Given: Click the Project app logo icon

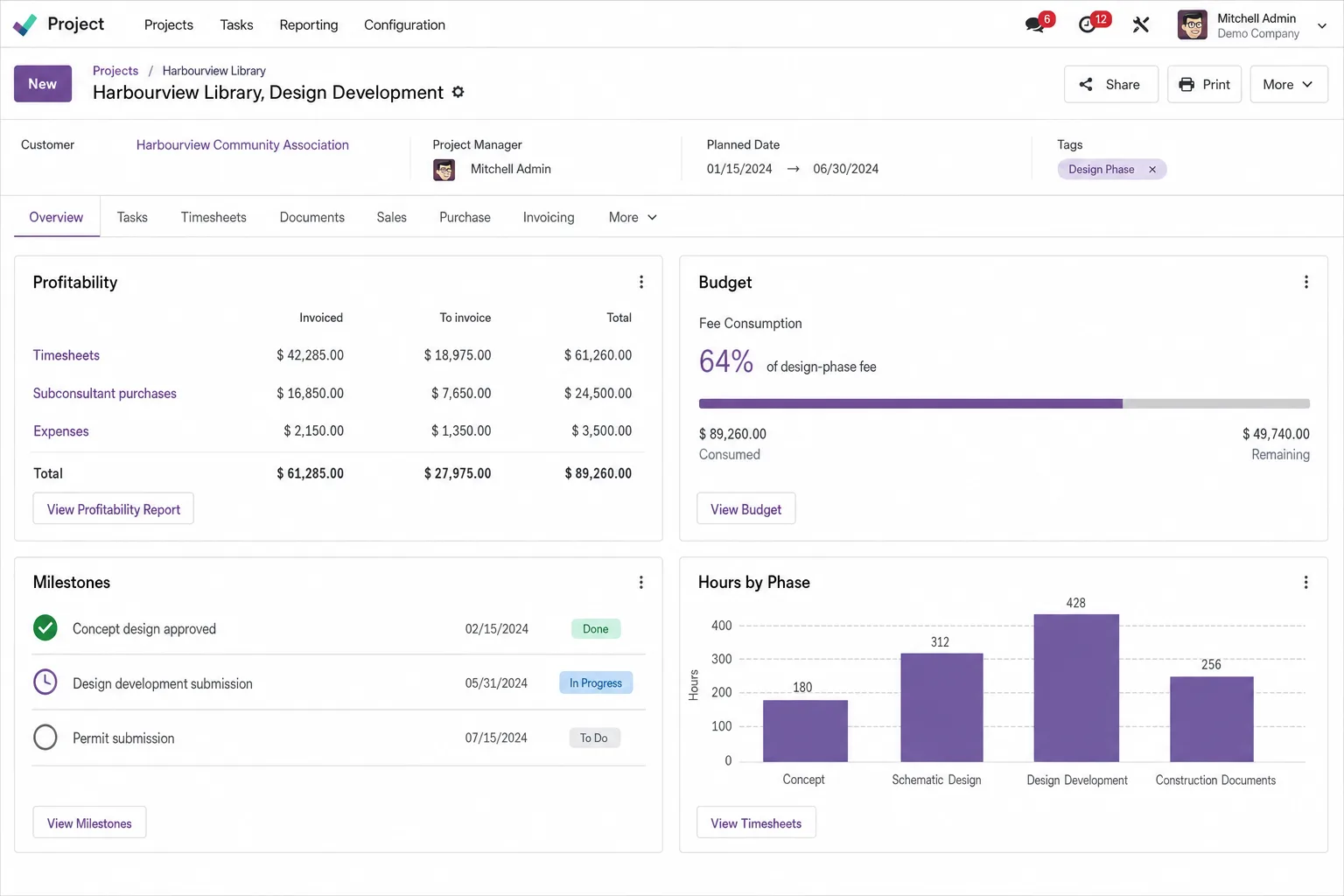Looking at the screenshot, I should coord(24,24).
